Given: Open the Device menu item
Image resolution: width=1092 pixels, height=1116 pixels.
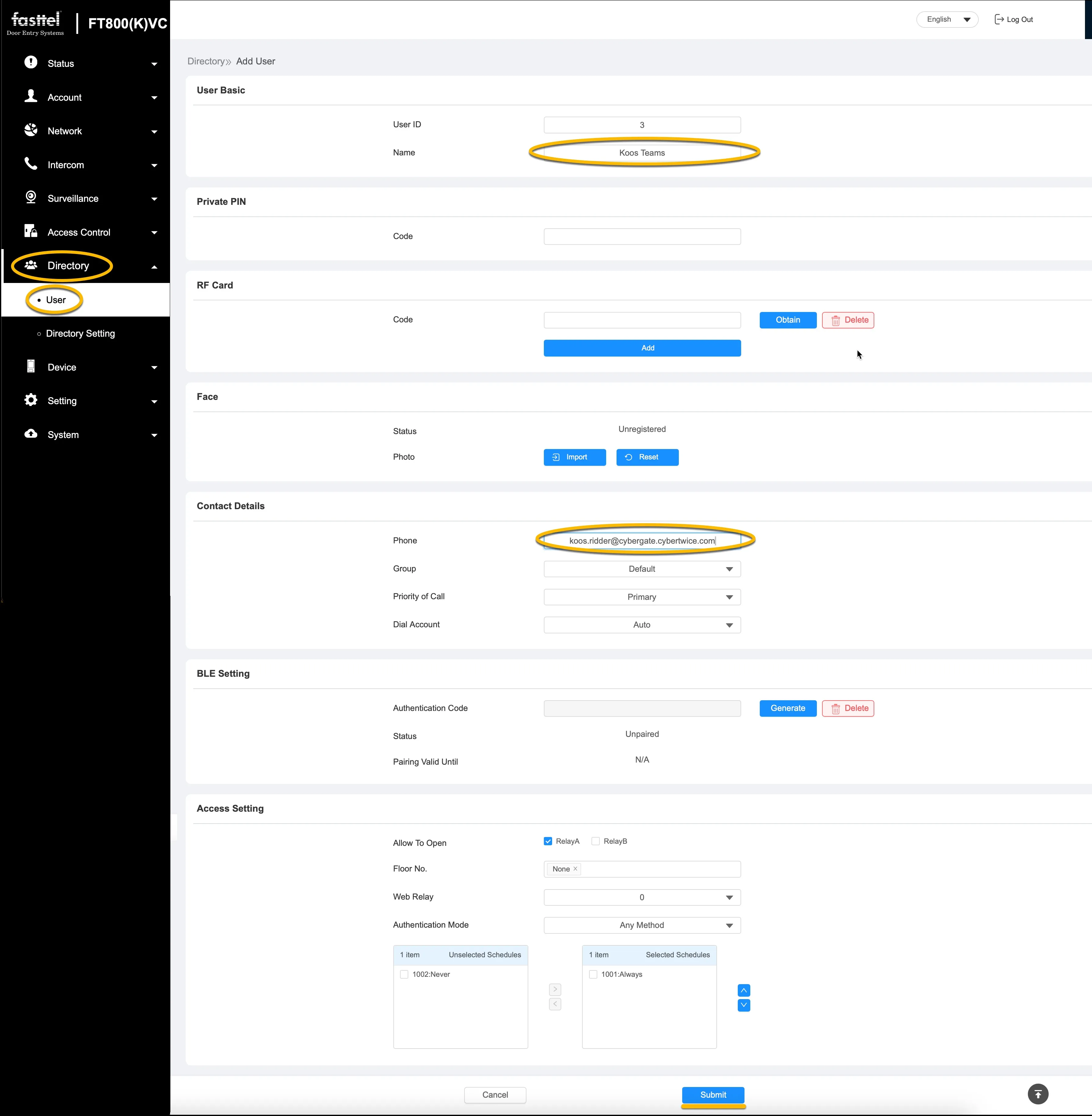Looking at the screenshot, I should click(86, 368).
